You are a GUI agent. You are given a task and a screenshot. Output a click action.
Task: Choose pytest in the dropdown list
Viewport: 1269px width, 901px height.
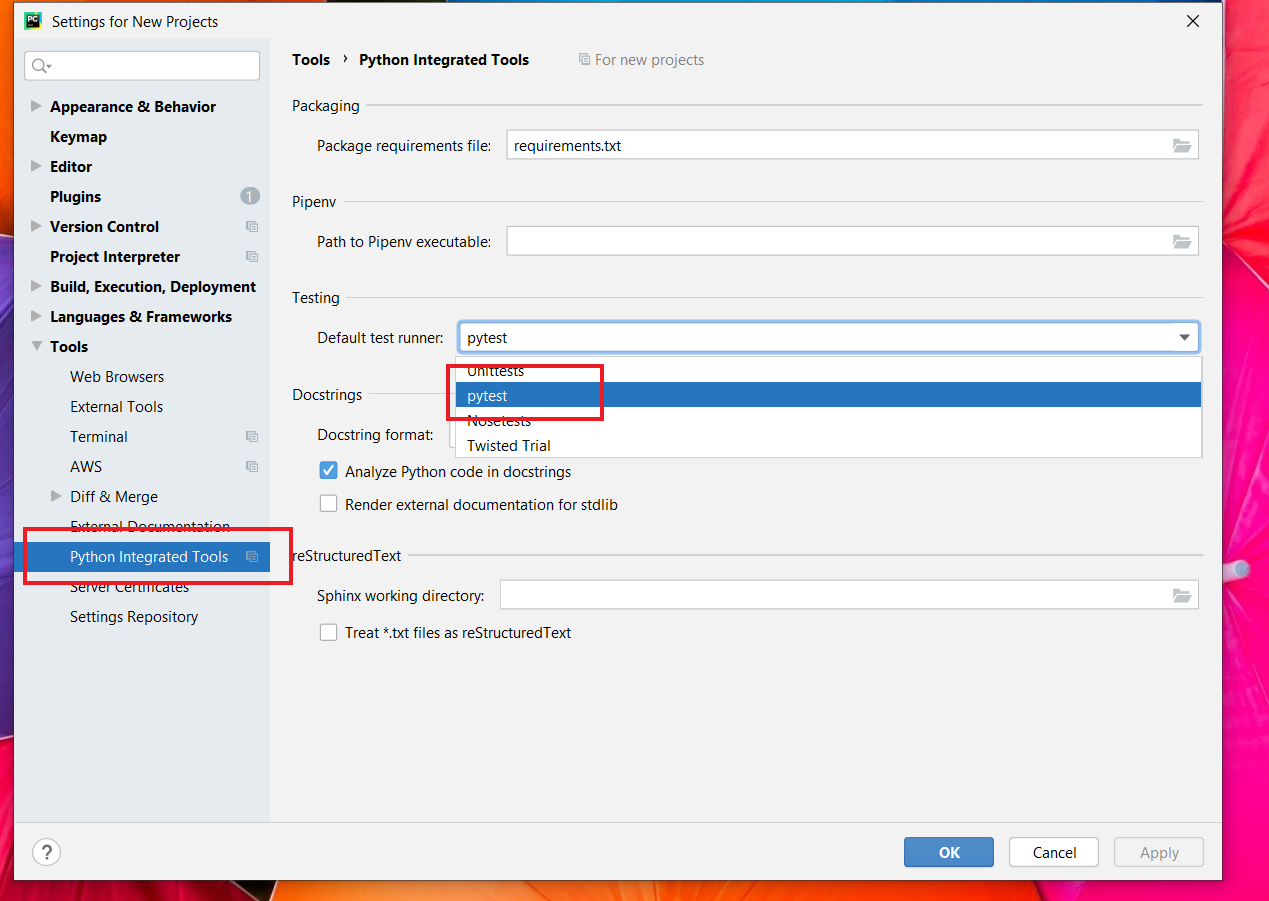coord(488,396)
